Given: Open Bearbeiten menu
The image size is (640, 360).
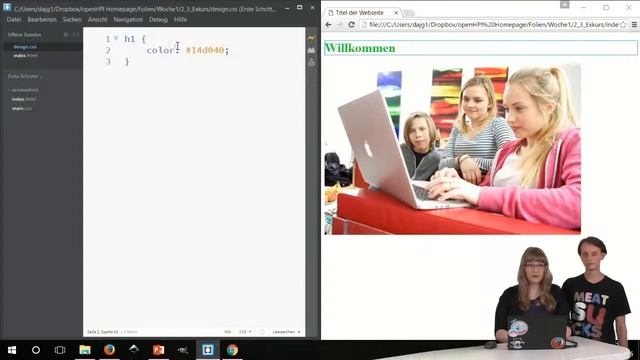Looking at the screenshot, I should coord(42,20).
